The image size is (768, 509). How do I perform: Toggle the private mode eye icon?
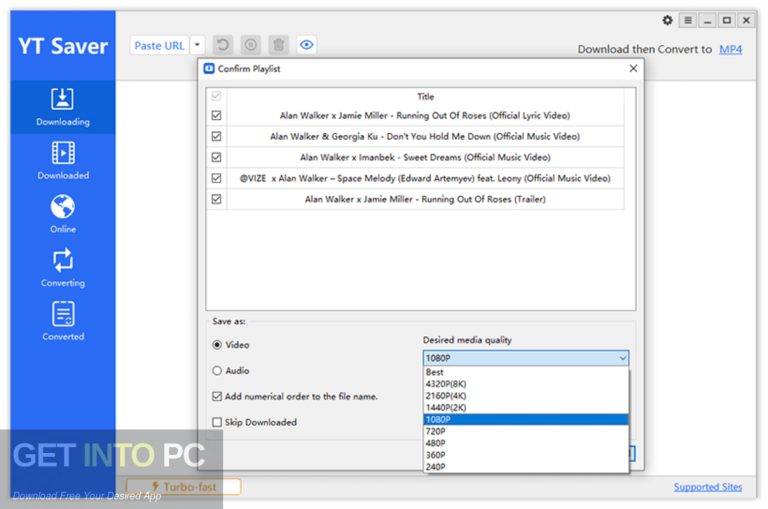tap(307, 45)
